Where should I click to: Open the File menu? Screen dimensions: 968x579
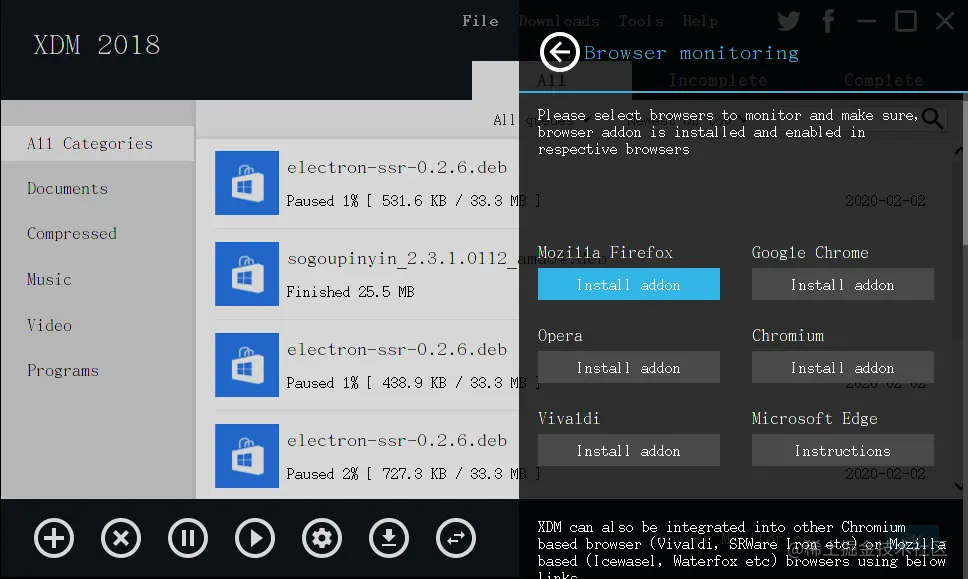point(481,20)
